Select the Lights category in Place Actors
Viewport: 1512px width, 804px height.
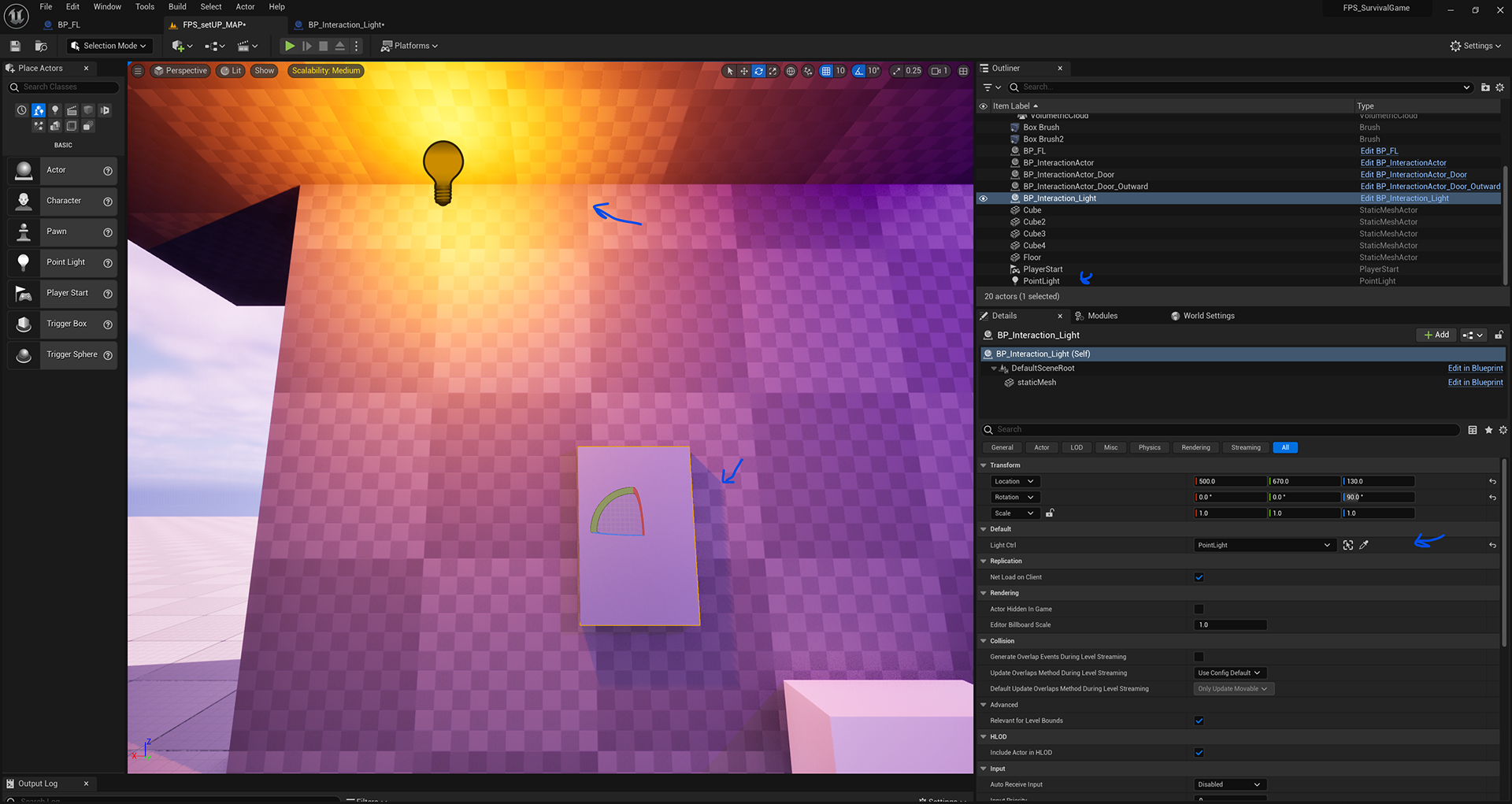pos(55,110)
